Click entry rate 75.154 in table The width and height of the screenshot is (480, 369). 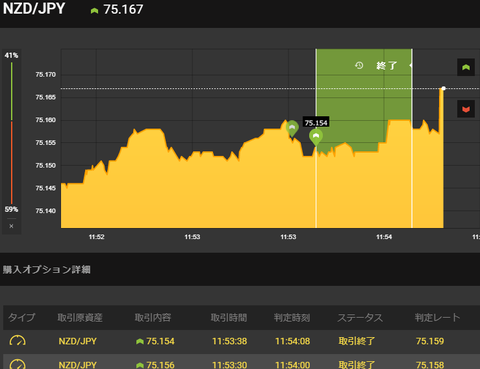pos(160,341)
